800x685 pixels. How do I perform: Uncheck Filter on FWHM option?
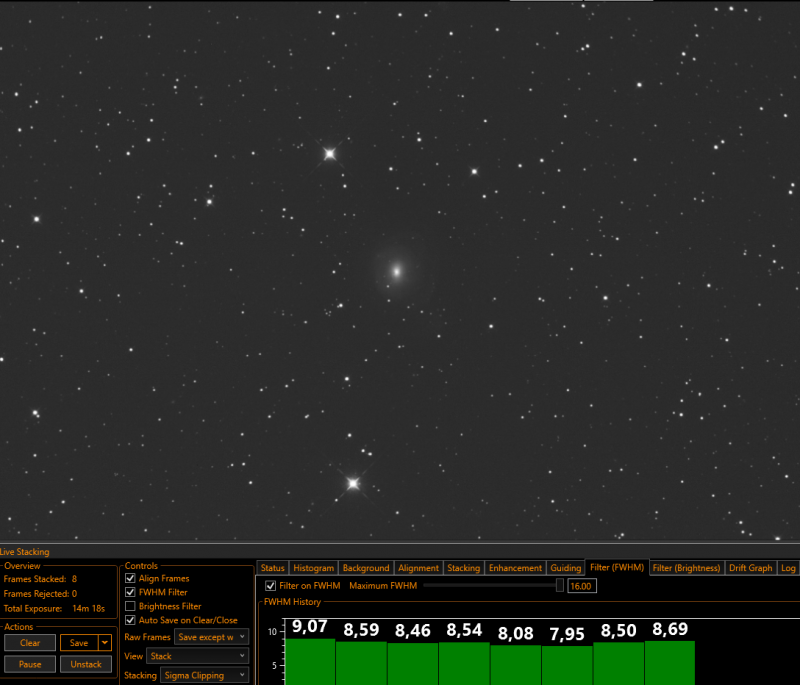click(x=270, y=586)
